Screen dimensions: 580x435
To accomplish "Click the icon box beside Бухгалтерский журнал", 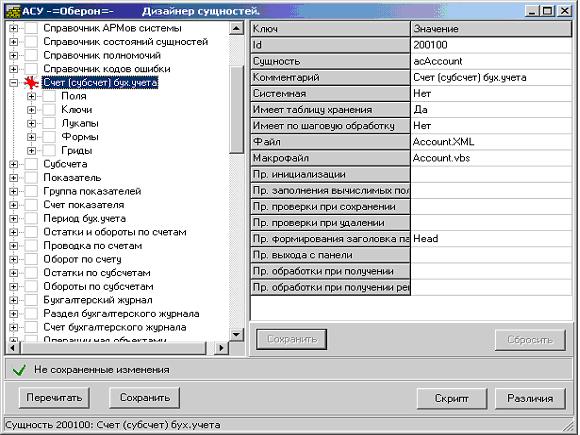I will pyautogui.click(x=31, y=300).
